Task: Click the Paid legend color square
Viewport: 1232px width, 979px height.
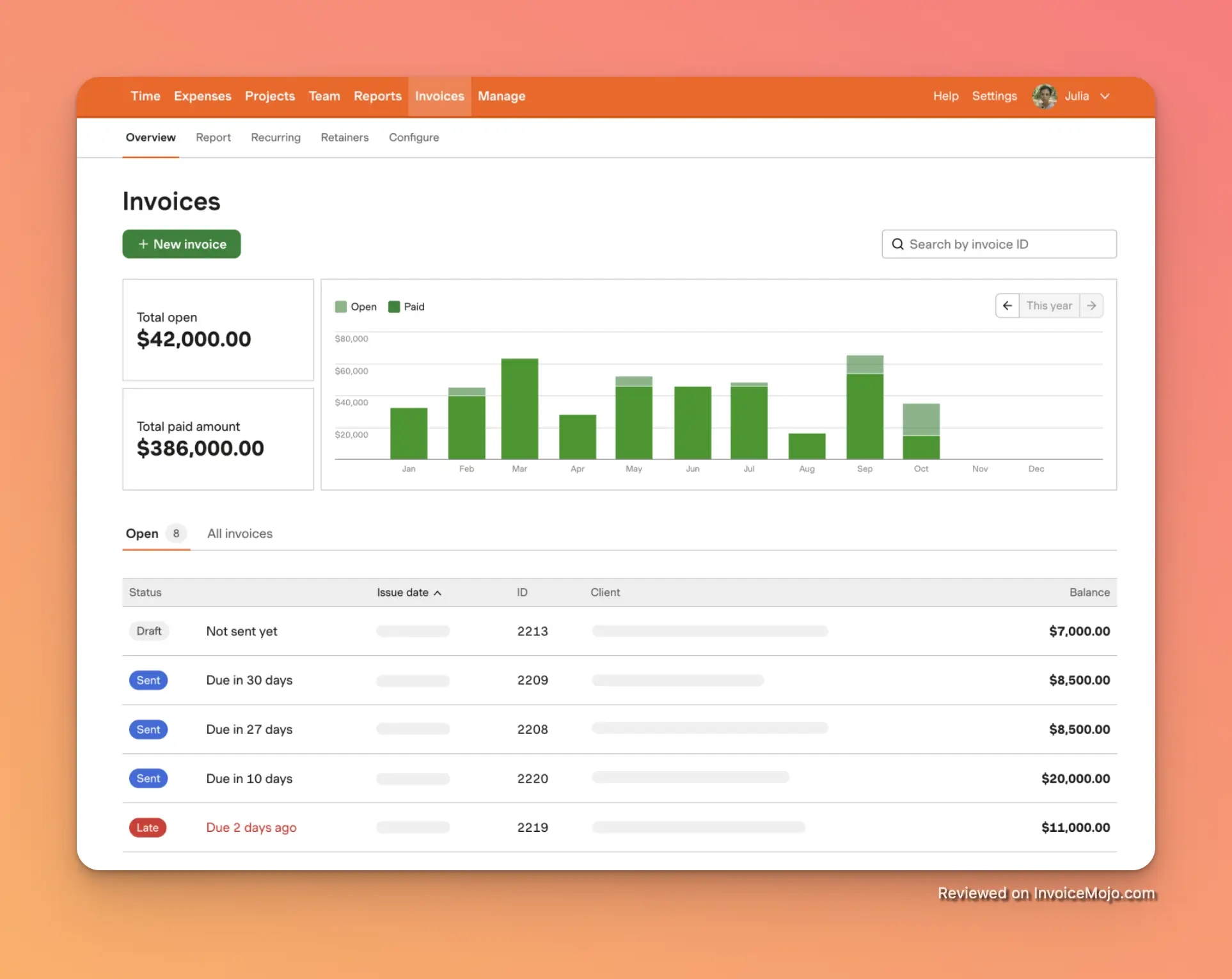Action: pyautogui.click(x=394, y=306)
